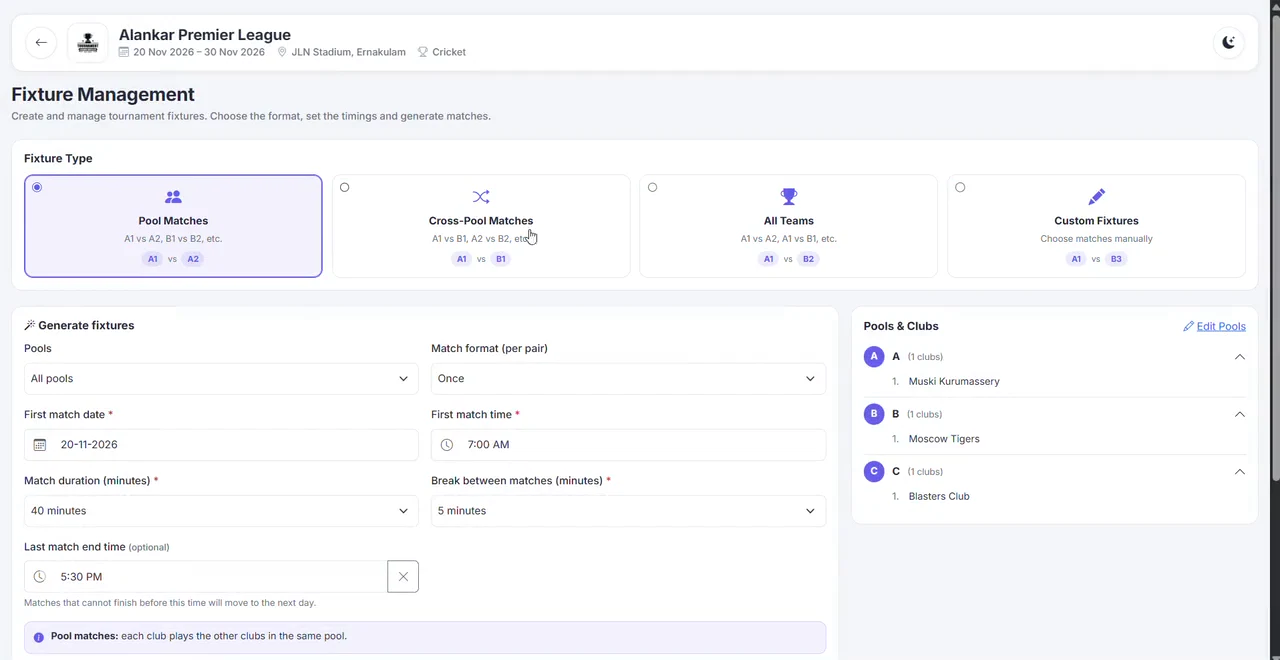Go back using the arrow button
Viewport: 1280px width, 660px height.
click(41, 43)
